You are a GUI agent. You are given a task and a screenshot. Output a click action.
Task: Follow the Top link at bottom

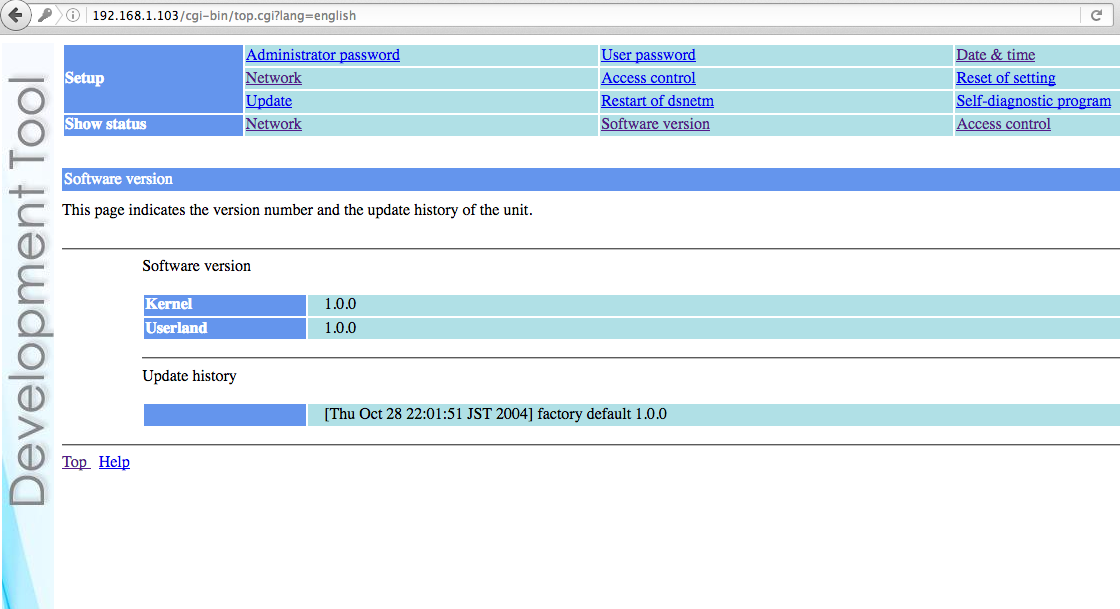pos(74,462)
